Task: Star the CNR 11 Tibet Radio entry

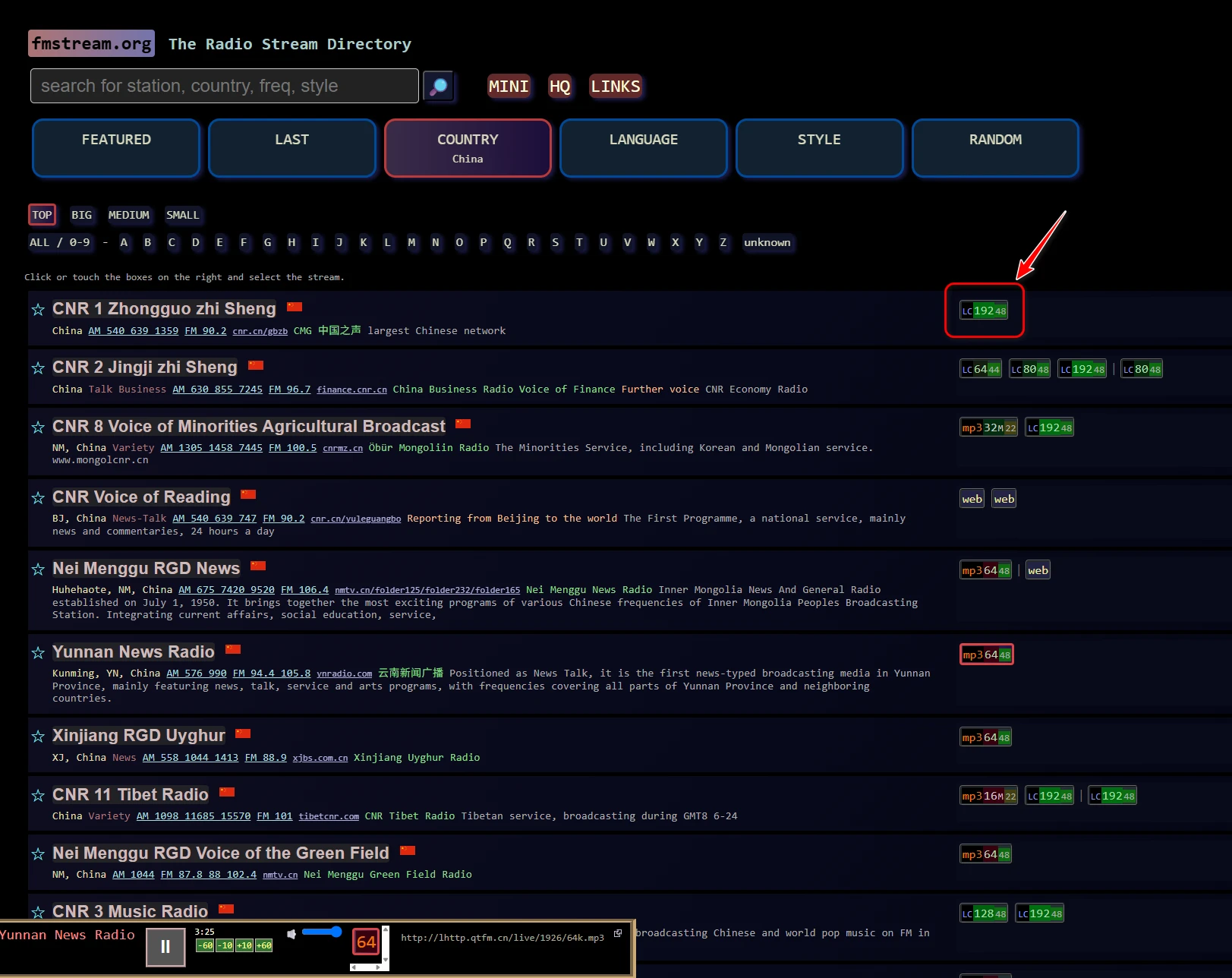Action: (x=38, y=796)
